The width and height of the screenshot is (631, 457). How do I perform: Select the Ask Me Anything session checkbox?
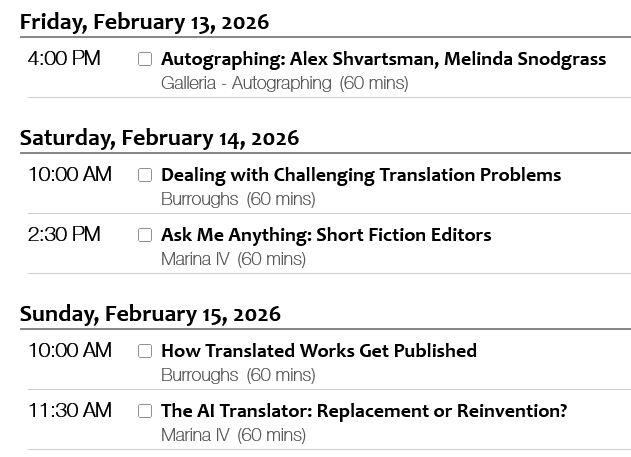pyautogui.click(x=145, y=235)
